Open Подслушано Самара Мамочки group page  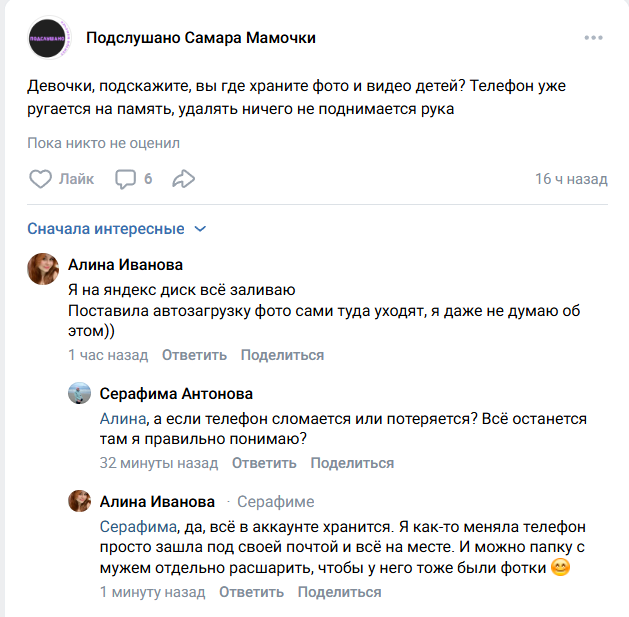201,38
